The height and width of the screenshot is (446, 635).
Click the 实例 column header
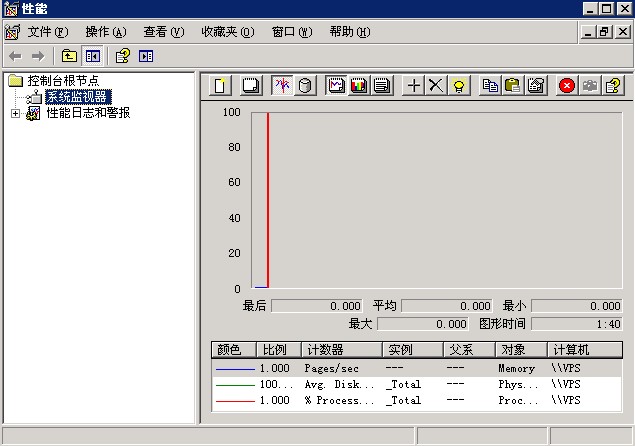click(x=413, y=350)
